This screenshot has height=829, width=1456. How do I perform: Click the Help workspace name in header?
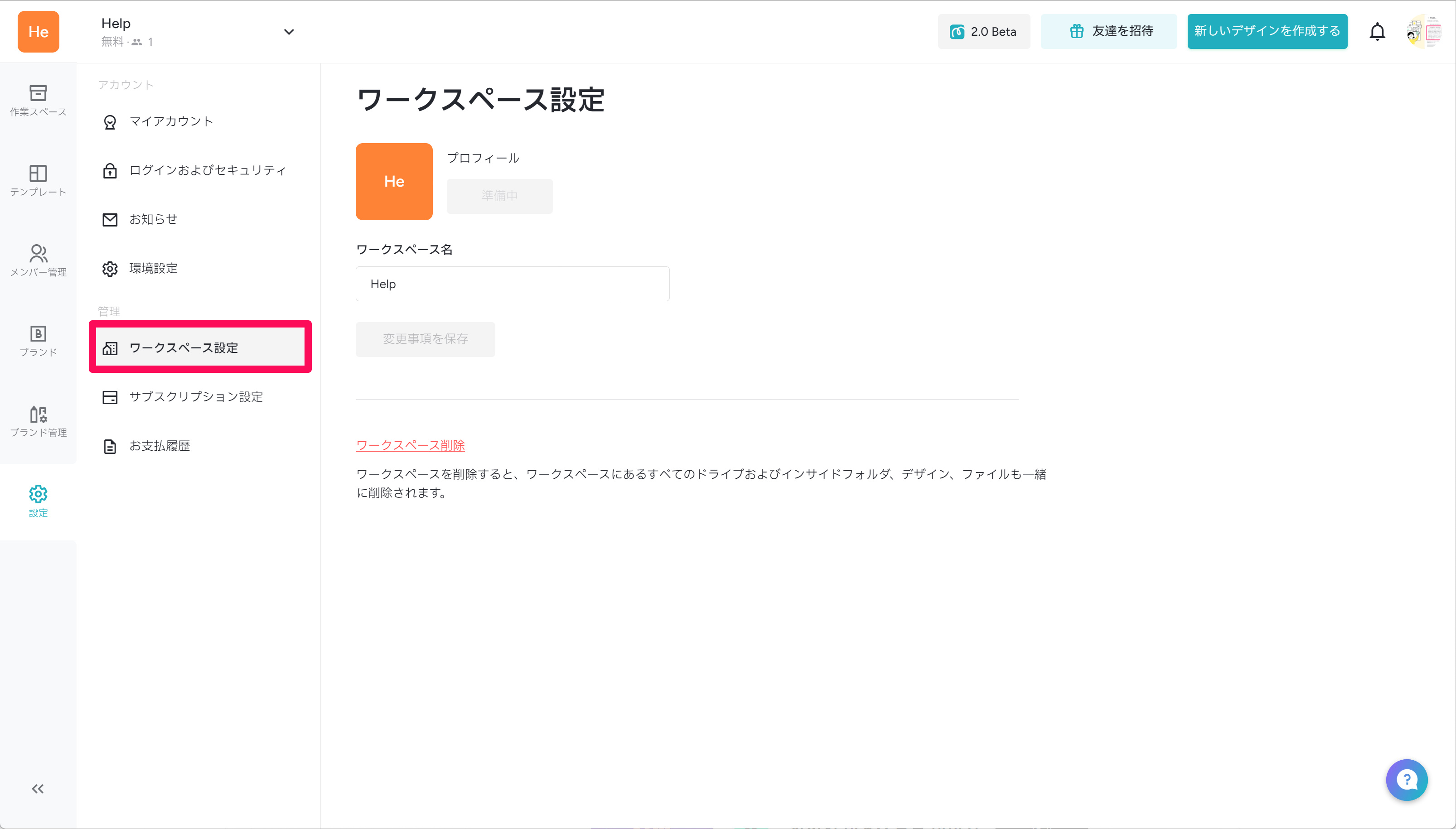click(x=116, y=24)
